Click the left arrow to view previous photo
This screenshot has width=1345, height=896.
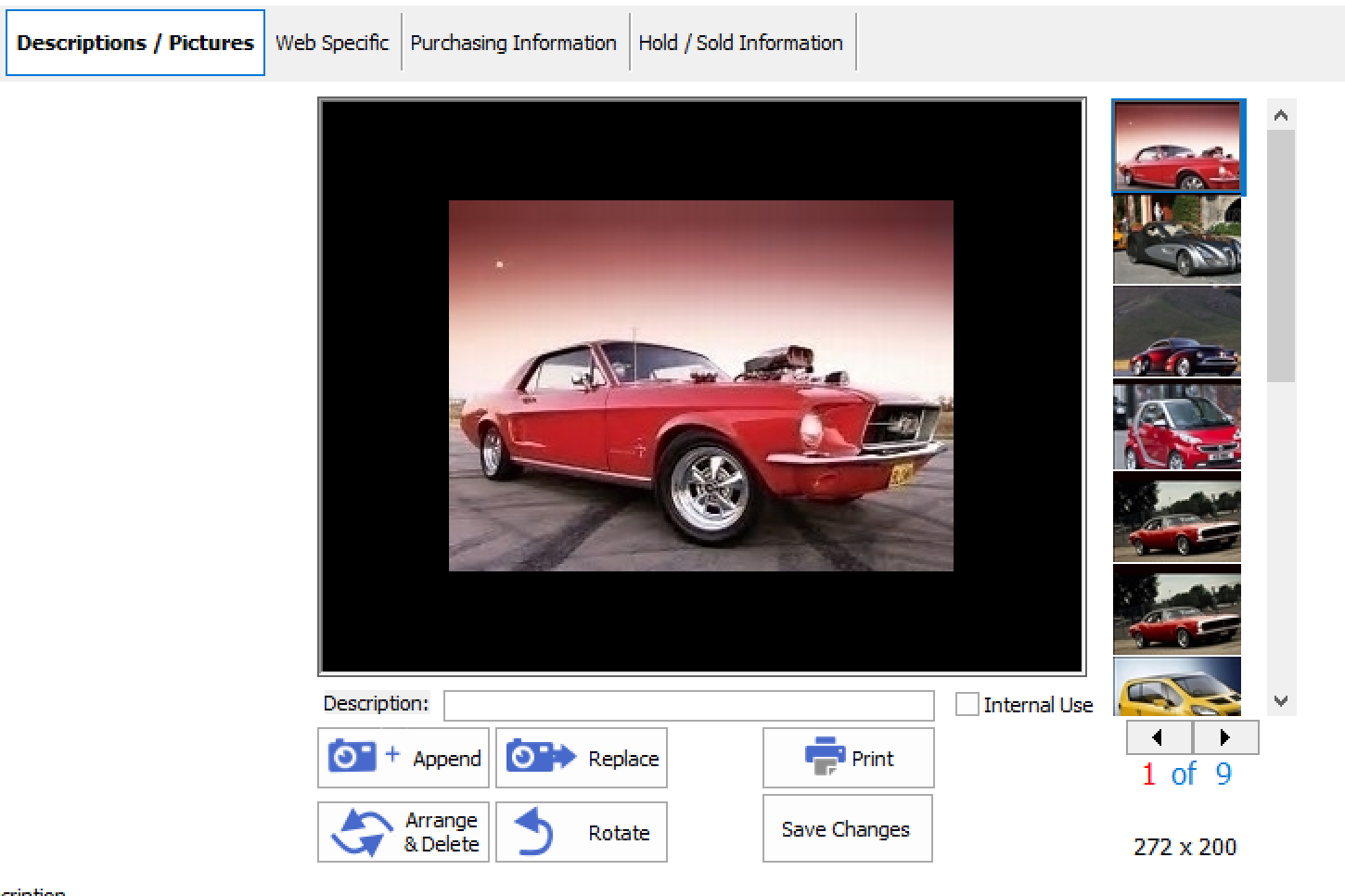[x=1158, y=737]
